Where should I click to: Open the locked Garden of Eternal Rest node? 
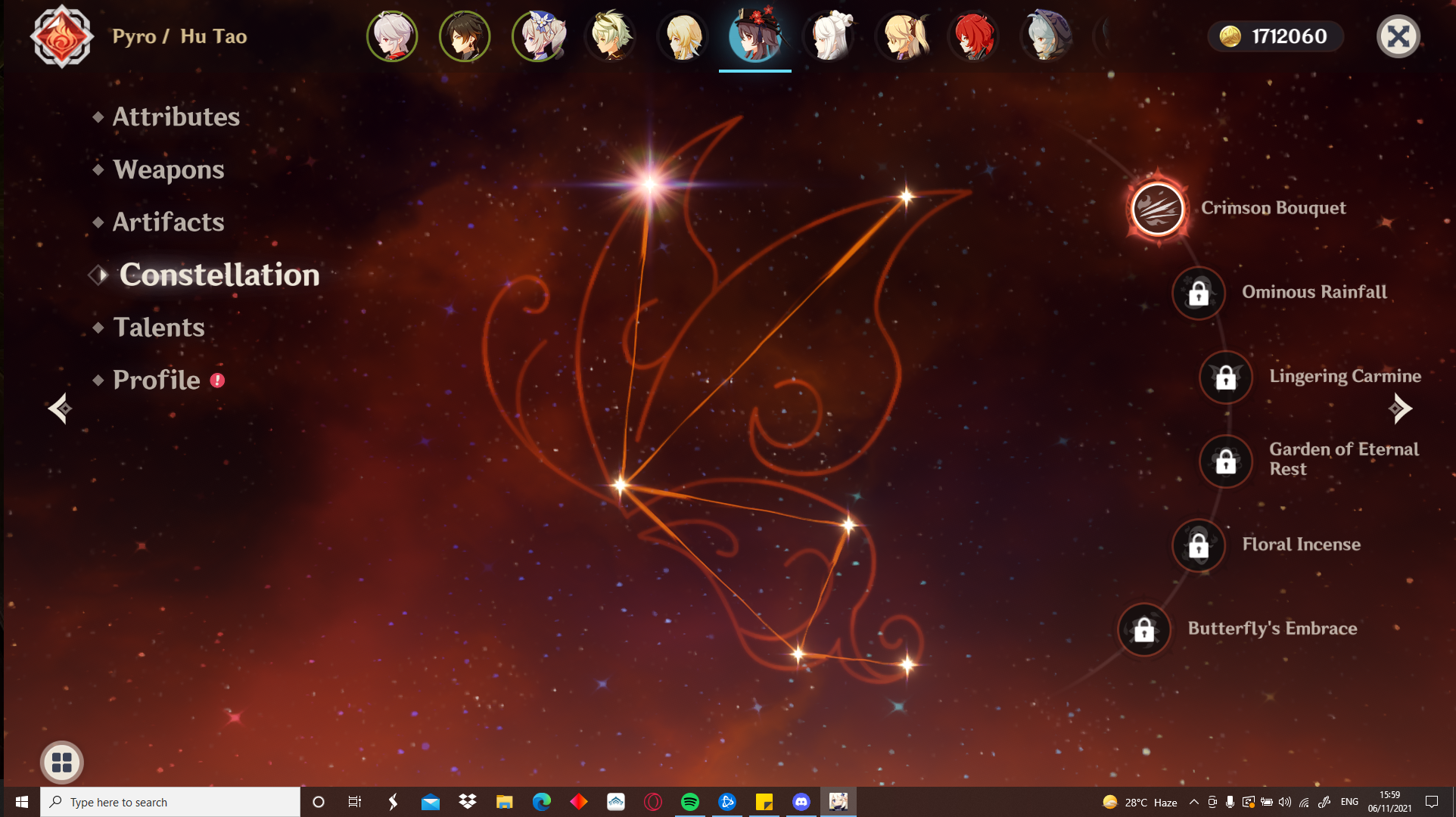[1226, 461]
